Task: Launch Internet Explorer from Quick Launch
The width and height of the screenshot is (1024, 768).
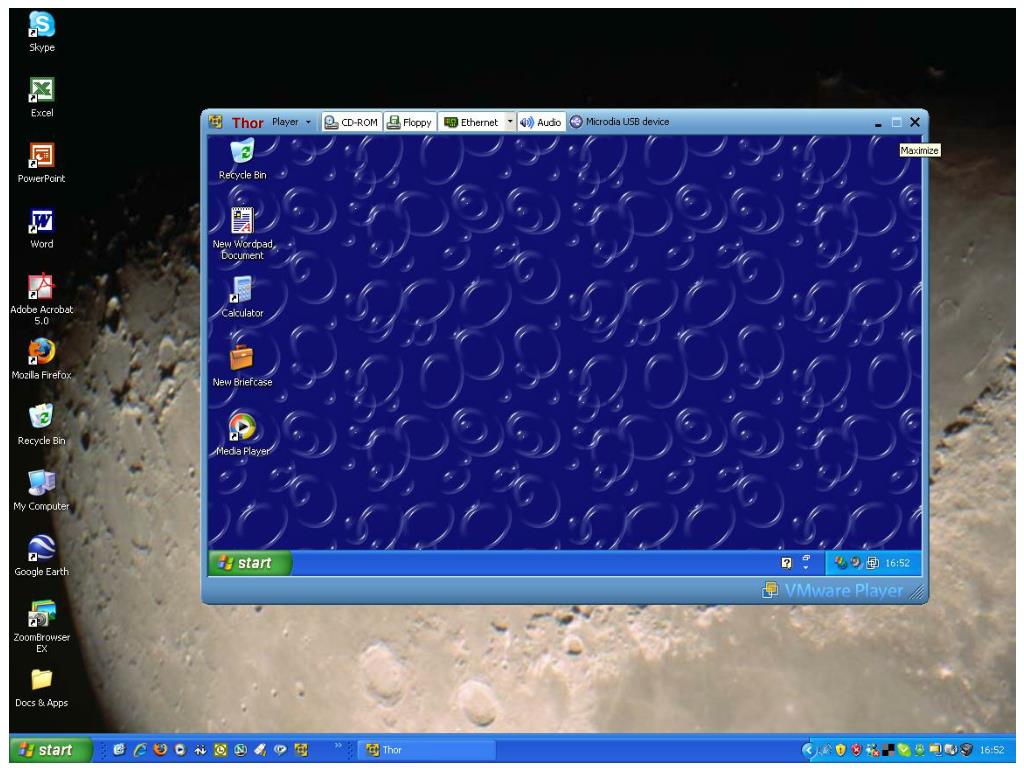Action: pyautogui.click(x=140, y=750)
